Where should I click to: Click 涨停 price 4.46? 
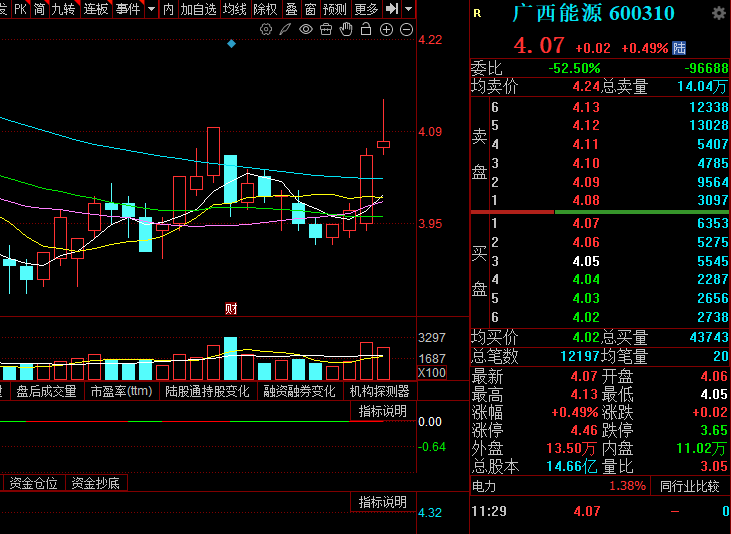[x=584, y=430]
